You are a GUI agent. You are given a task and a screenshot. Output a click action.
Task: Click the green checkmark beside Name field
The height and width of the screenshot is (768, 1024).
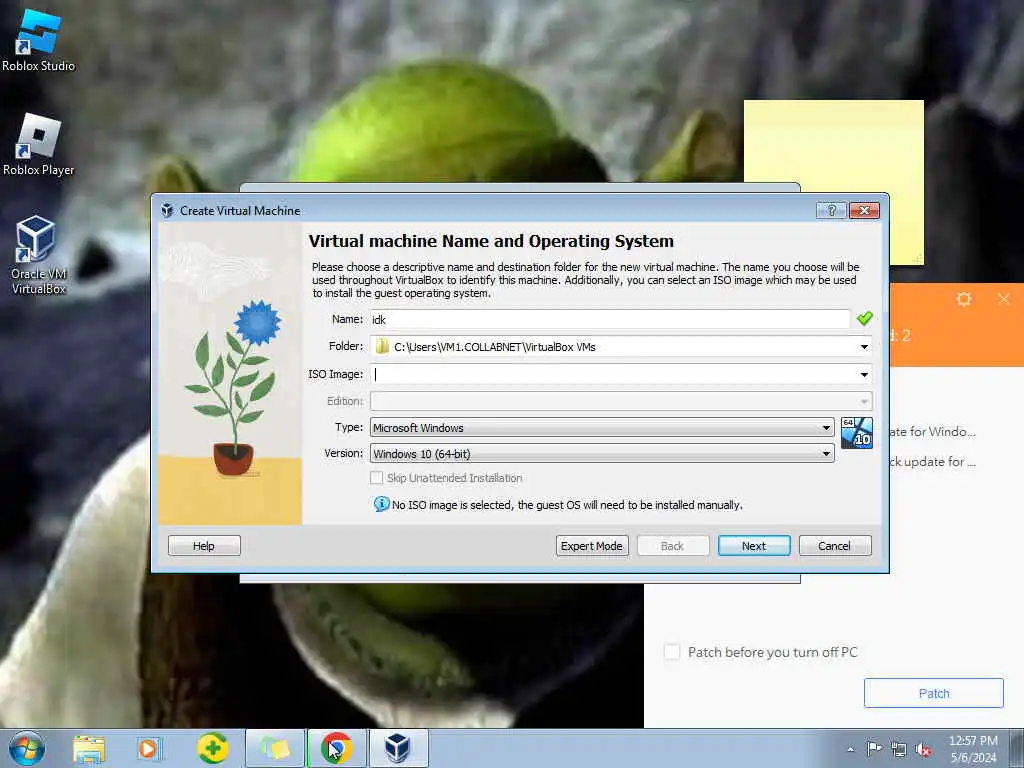tap(864, 319)
